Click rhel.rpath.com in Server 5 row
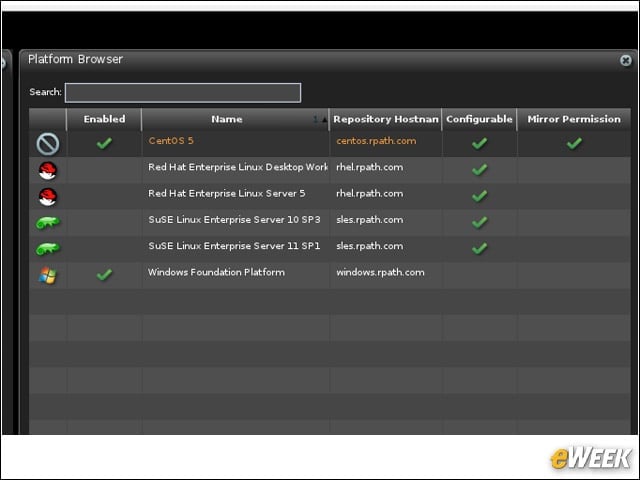 point(369,193)
